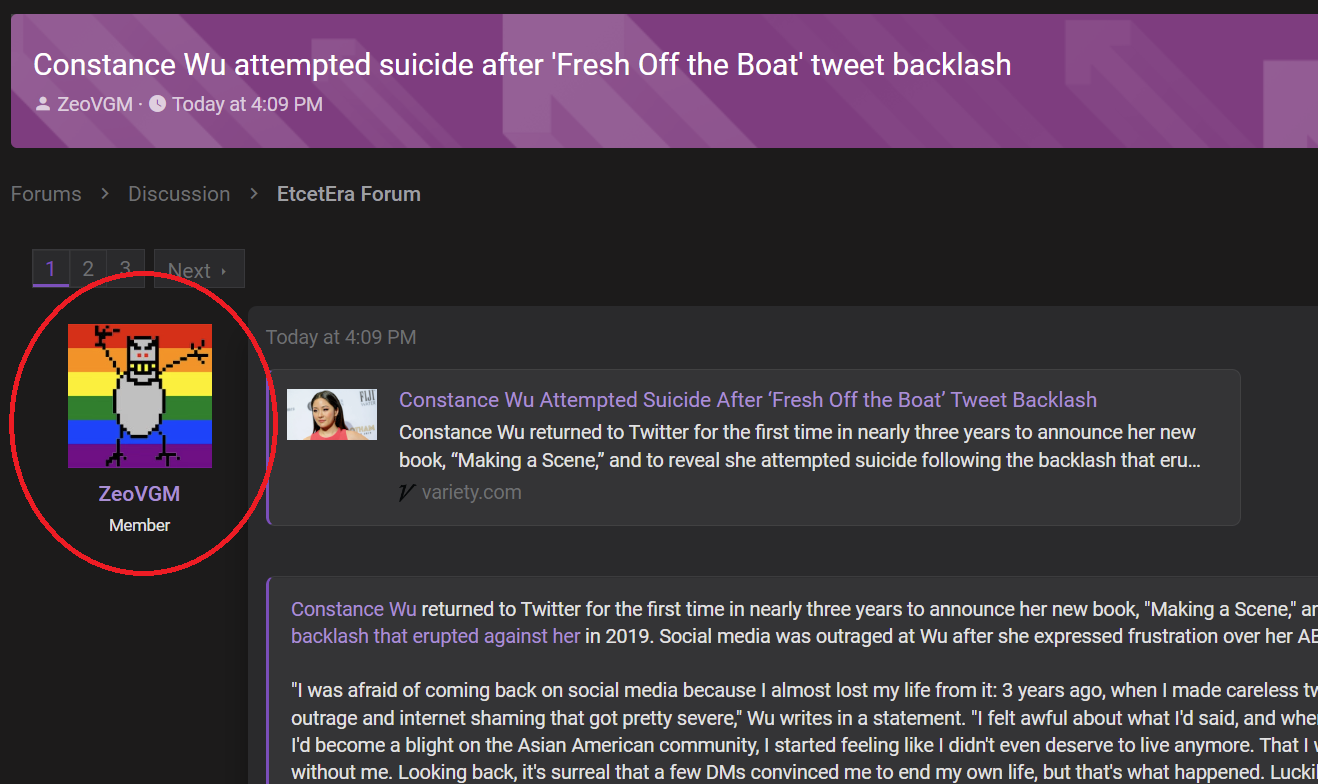Click the Next page button
Screen dimensions: 1318x784
click(x=199, y=269)
